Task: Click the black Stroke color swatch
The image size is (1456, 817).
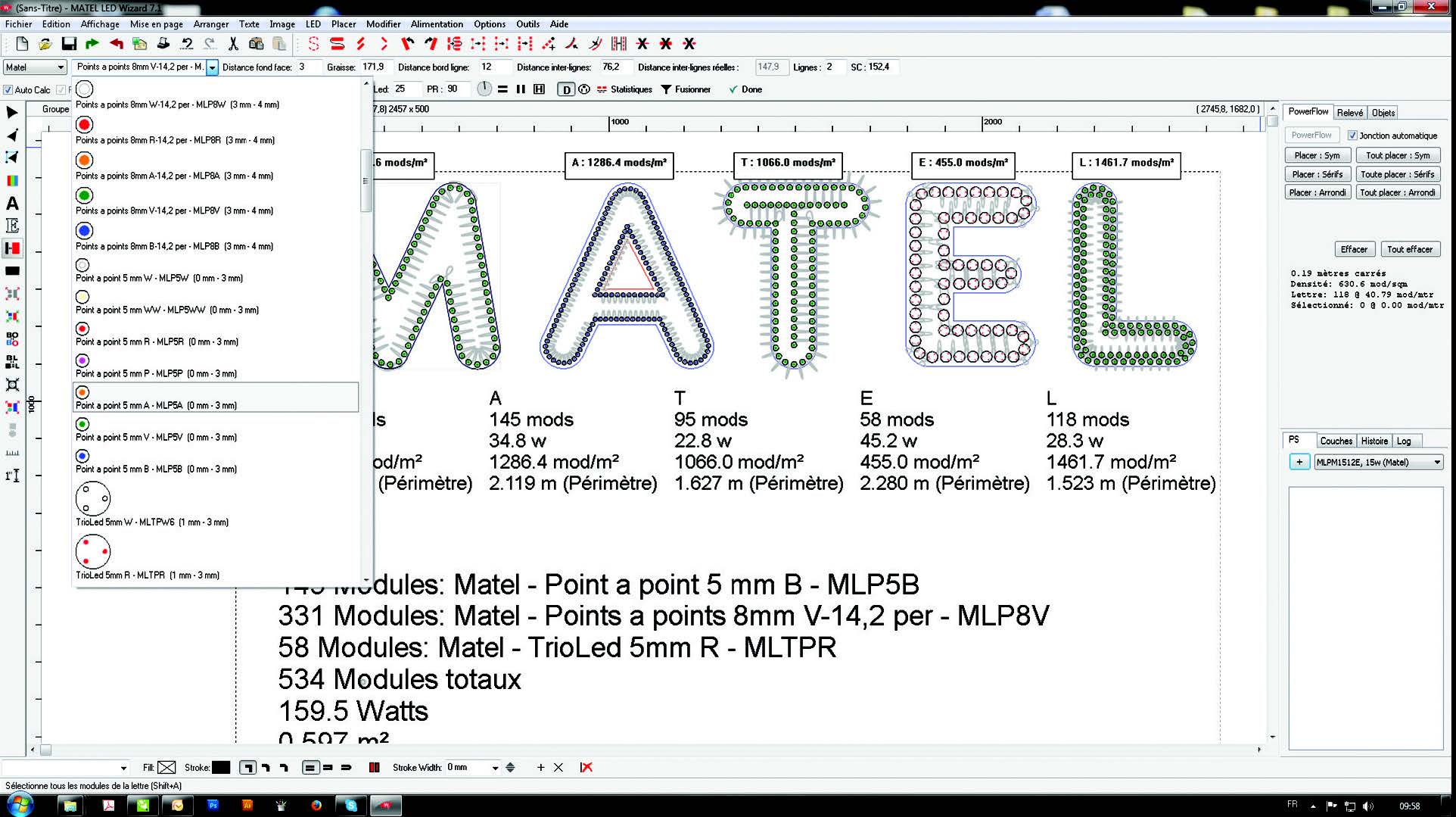Action: tap(221, 768)
